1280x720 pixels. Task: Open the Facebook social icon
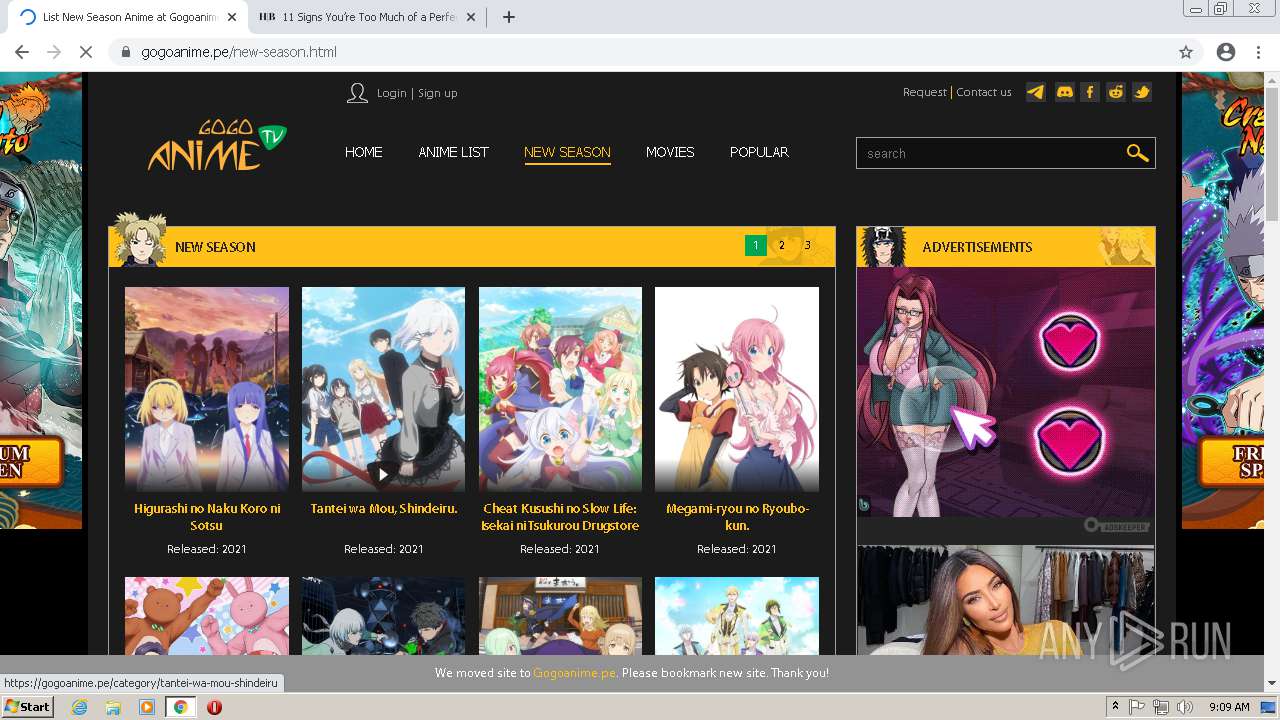click(x=1090, y=92)
